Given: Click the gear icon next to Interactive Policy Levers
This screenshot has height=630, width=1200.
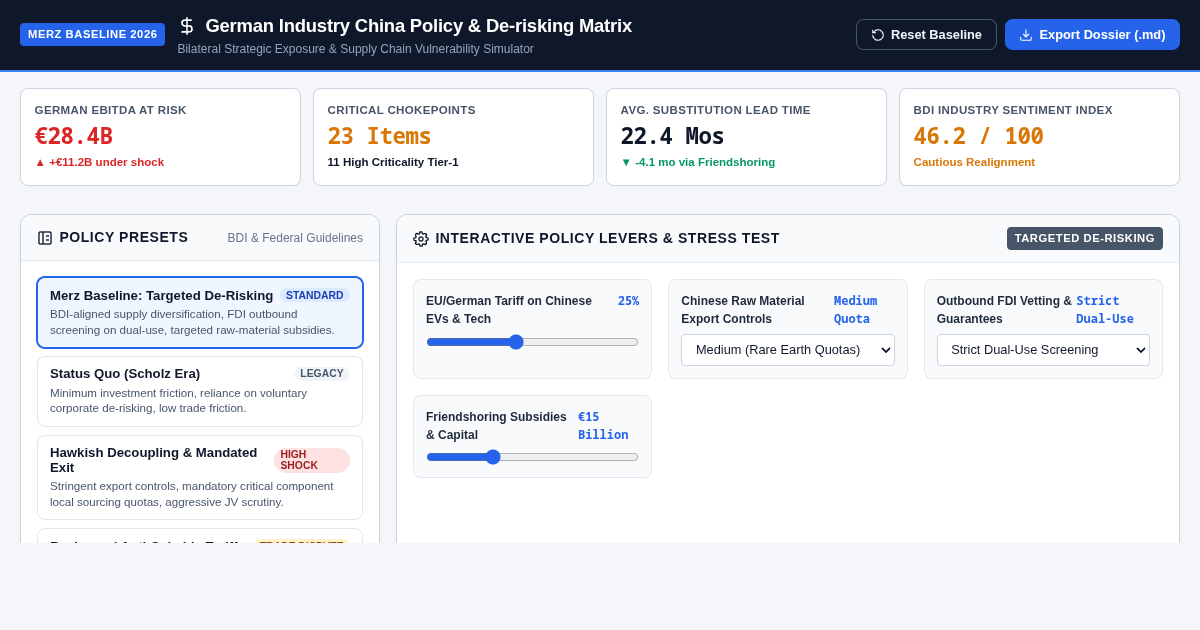Looking at the screenshot, I should 421,239.
